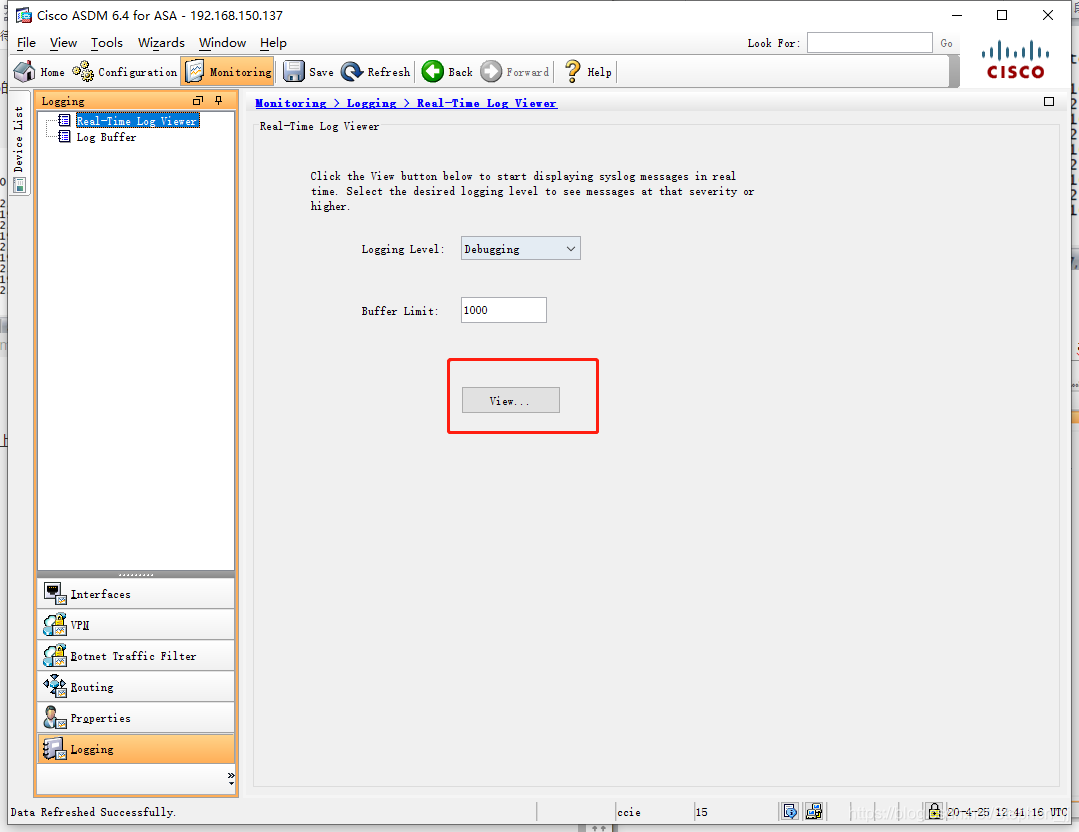
Task: Click the Interfaces panel icon
Action: click(x=55, y=593)
